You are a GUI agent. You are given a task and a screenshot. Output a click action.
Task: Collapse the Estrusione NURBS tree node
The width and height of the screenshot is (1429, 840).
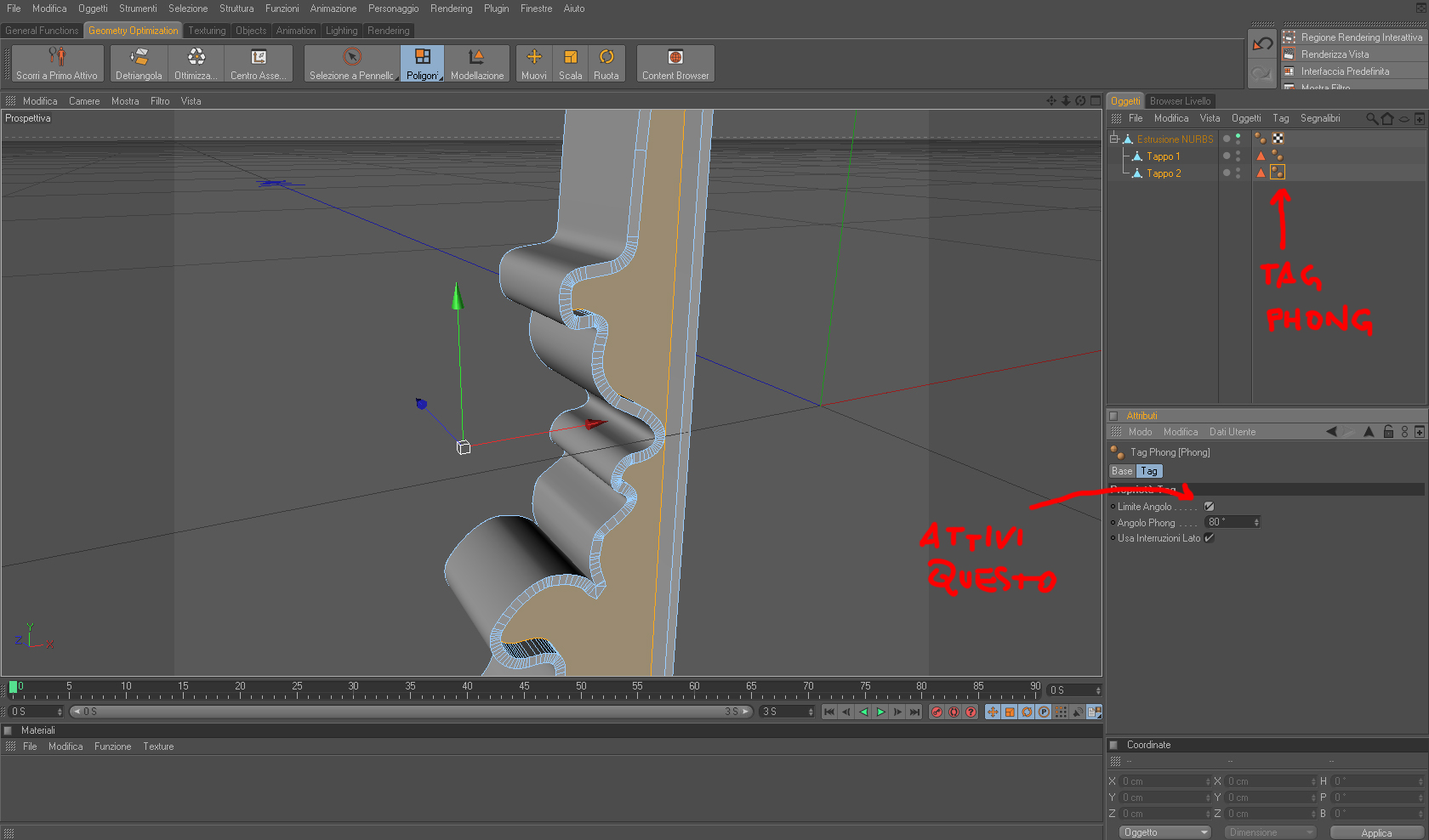click(1113, 139)
